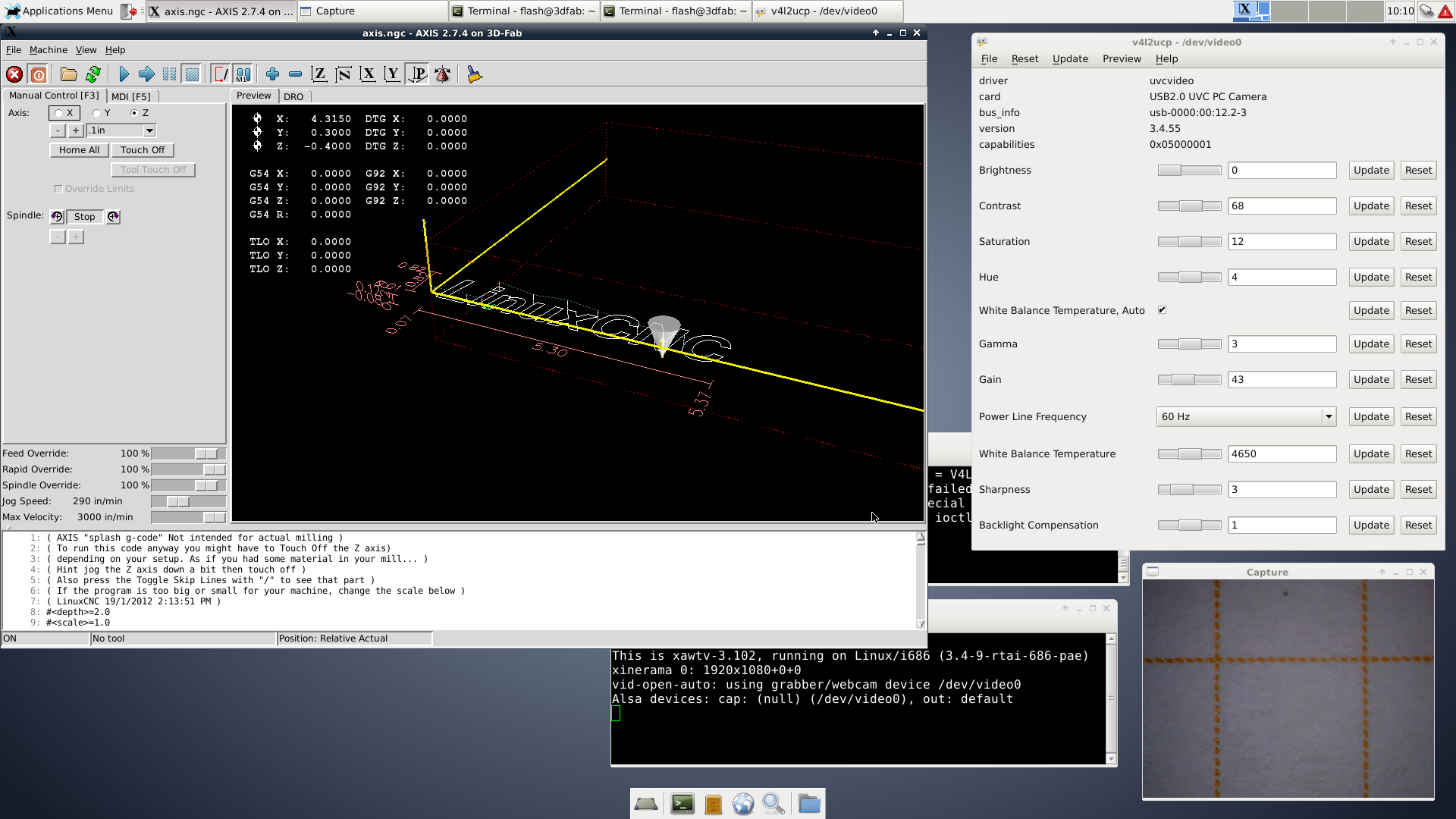Switch to perspective view P
1456x819 pixels.
pyautogui.click(x=417, y=74)
